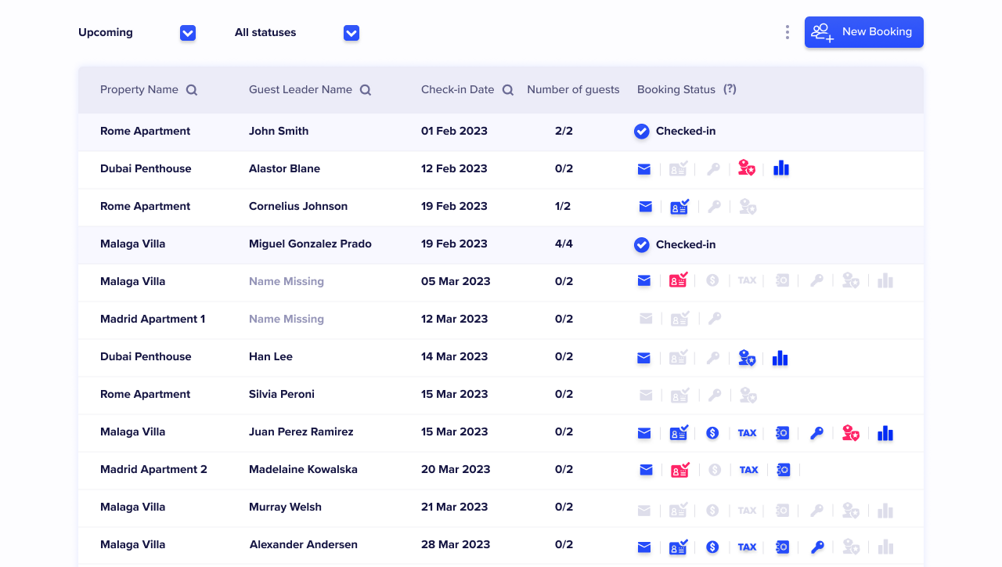Click the red ID check icon for Madelaine Kowalska

click(679, 470)
